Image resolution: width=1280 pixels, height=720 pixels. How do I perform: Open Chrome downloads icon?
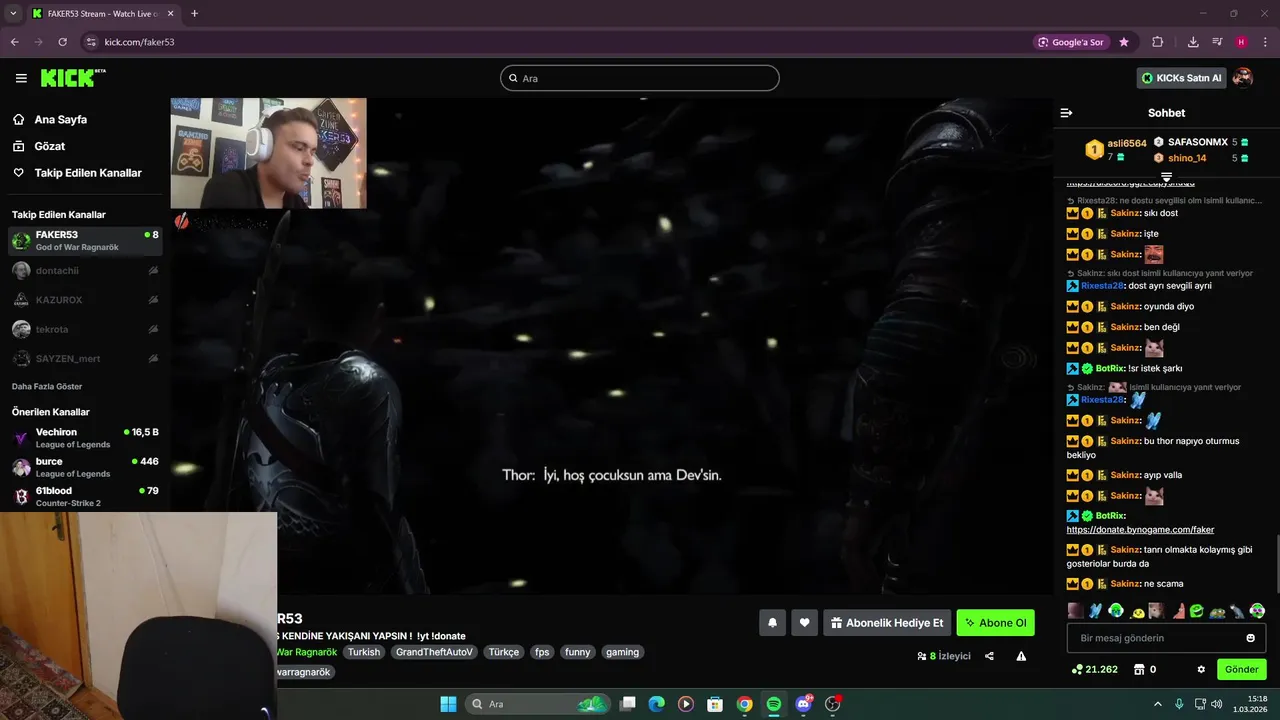1193,42
